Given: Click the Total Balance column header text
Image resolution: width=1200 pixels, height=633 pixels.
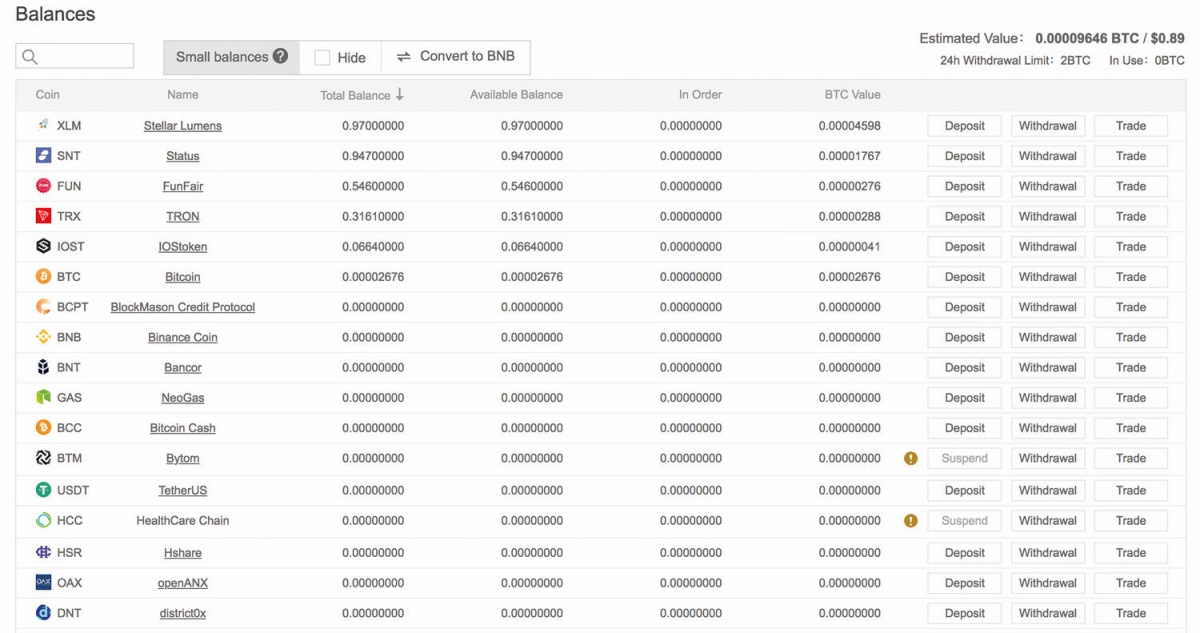Looking at the screenshot, I should (355, 95).
